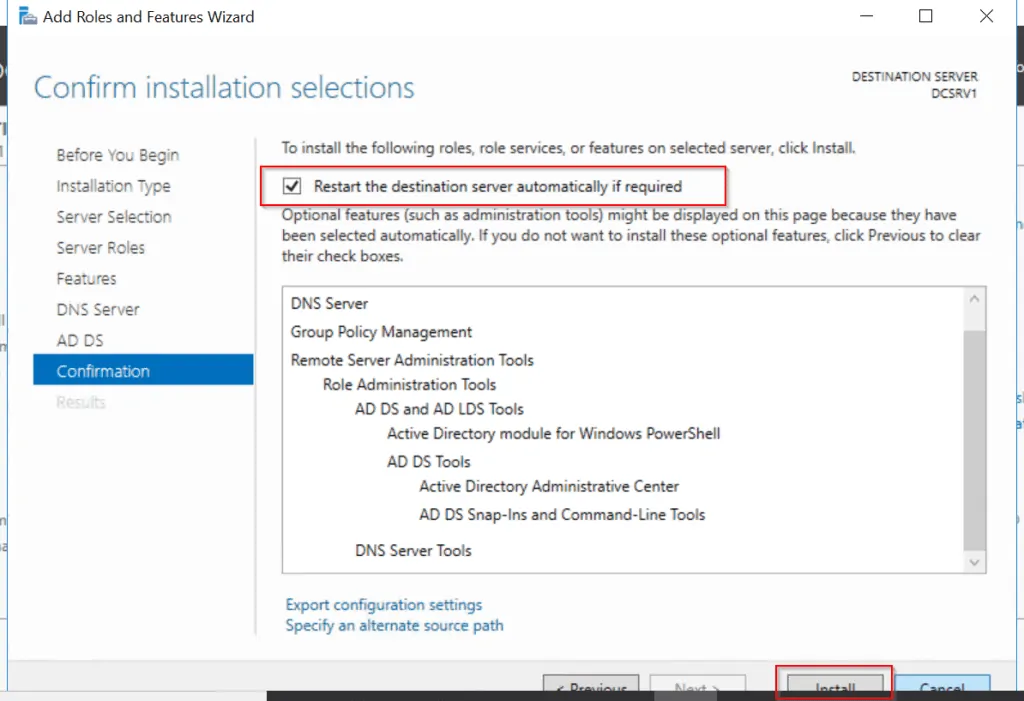Click the Add Roles and Features Wizard title icon
Image resolution: width=1024 pixels, height=701 pixels.
click(x=27, y=16)
